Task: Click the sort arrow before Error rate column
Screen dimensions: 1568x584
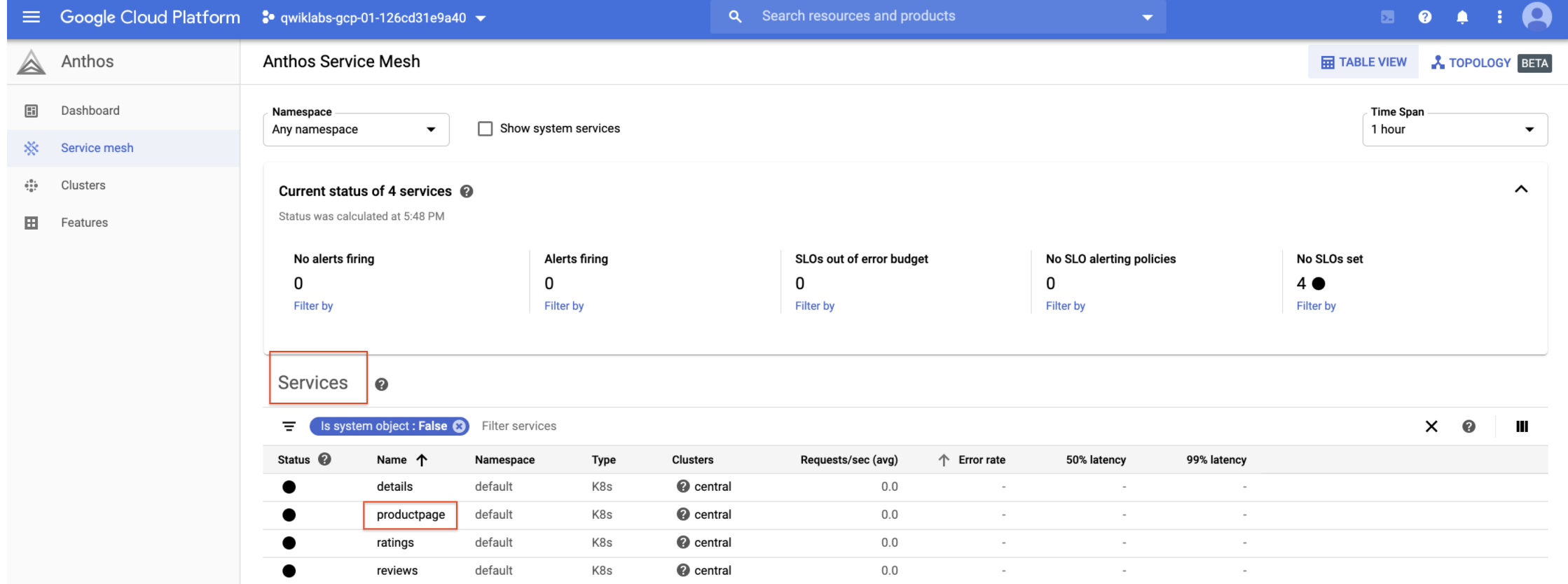Action: pos(944,460)
